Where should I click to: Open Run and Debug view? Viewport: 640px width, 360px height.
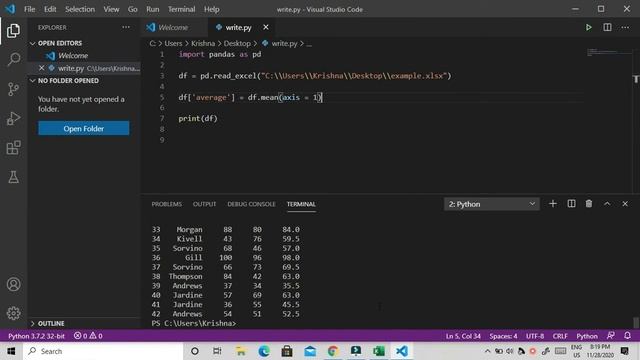pos(13,118)
